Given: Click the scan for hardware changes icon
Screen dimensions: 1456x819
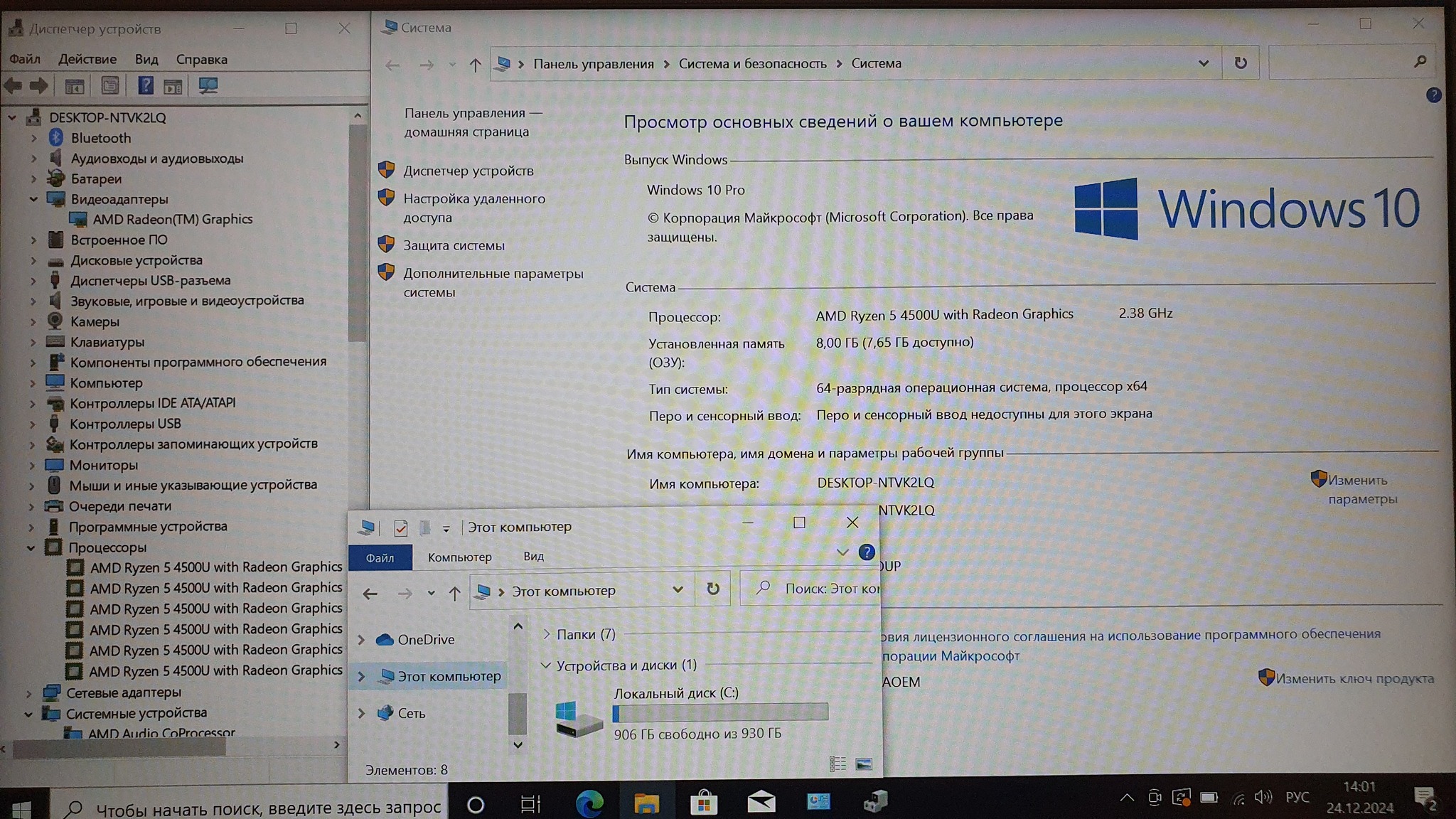Looking at the screenshot, I should tap(208, 86).
